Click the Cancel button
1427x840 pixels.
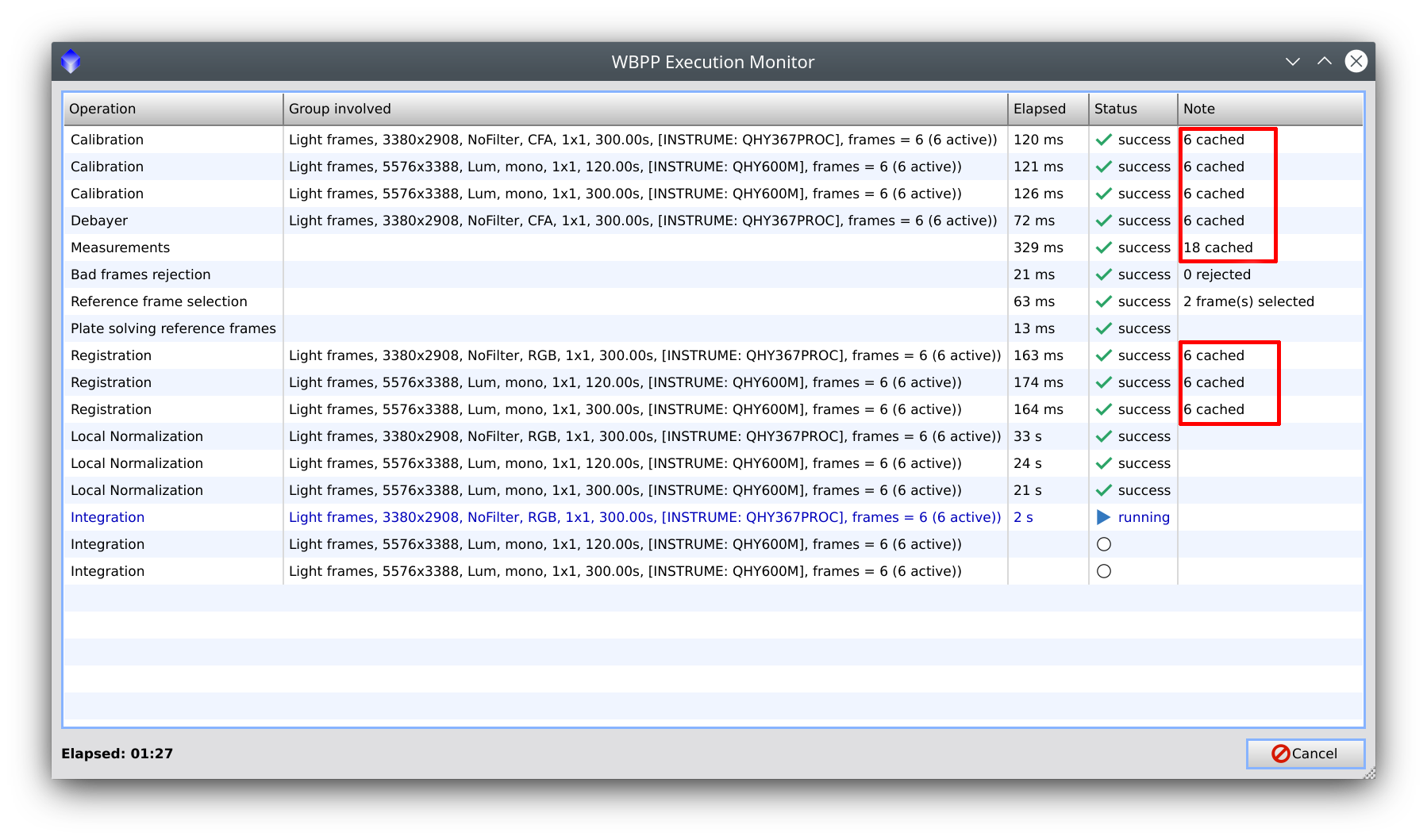[1306, 754]
